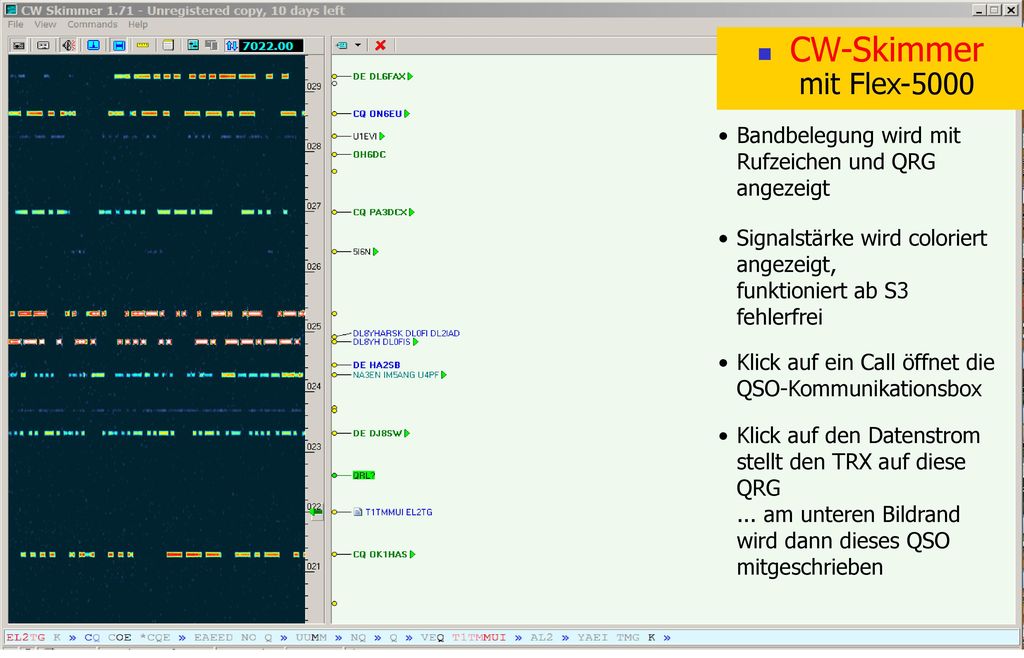Select the CQ ON6EU callsign
Image resolution: width=1024 pixels, height=658 pixels.
(377, 114)
